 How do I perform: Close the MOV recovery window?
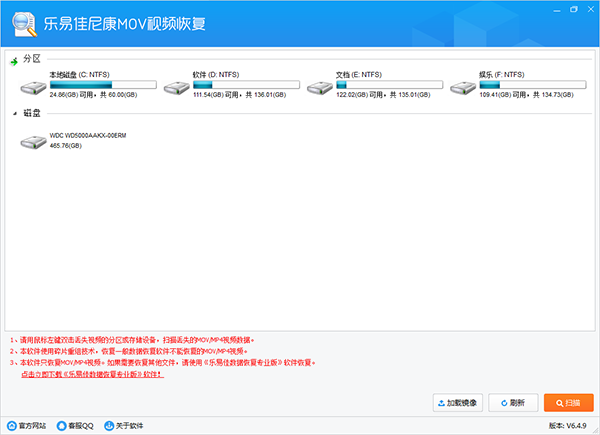pyautogui.click(x=584, y=10)
